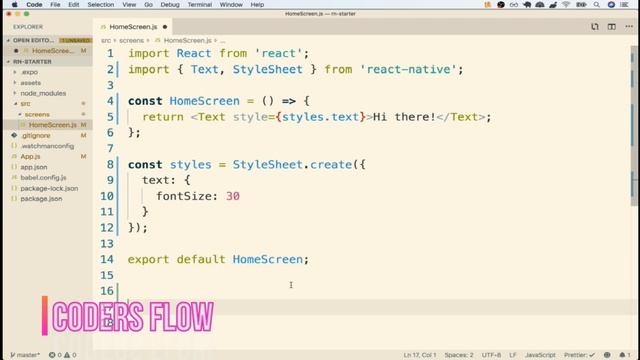Viewport: 640px width, 360px height.
Task: Click the Ln 17, Col 1 status entry
Action: (420, 355)
